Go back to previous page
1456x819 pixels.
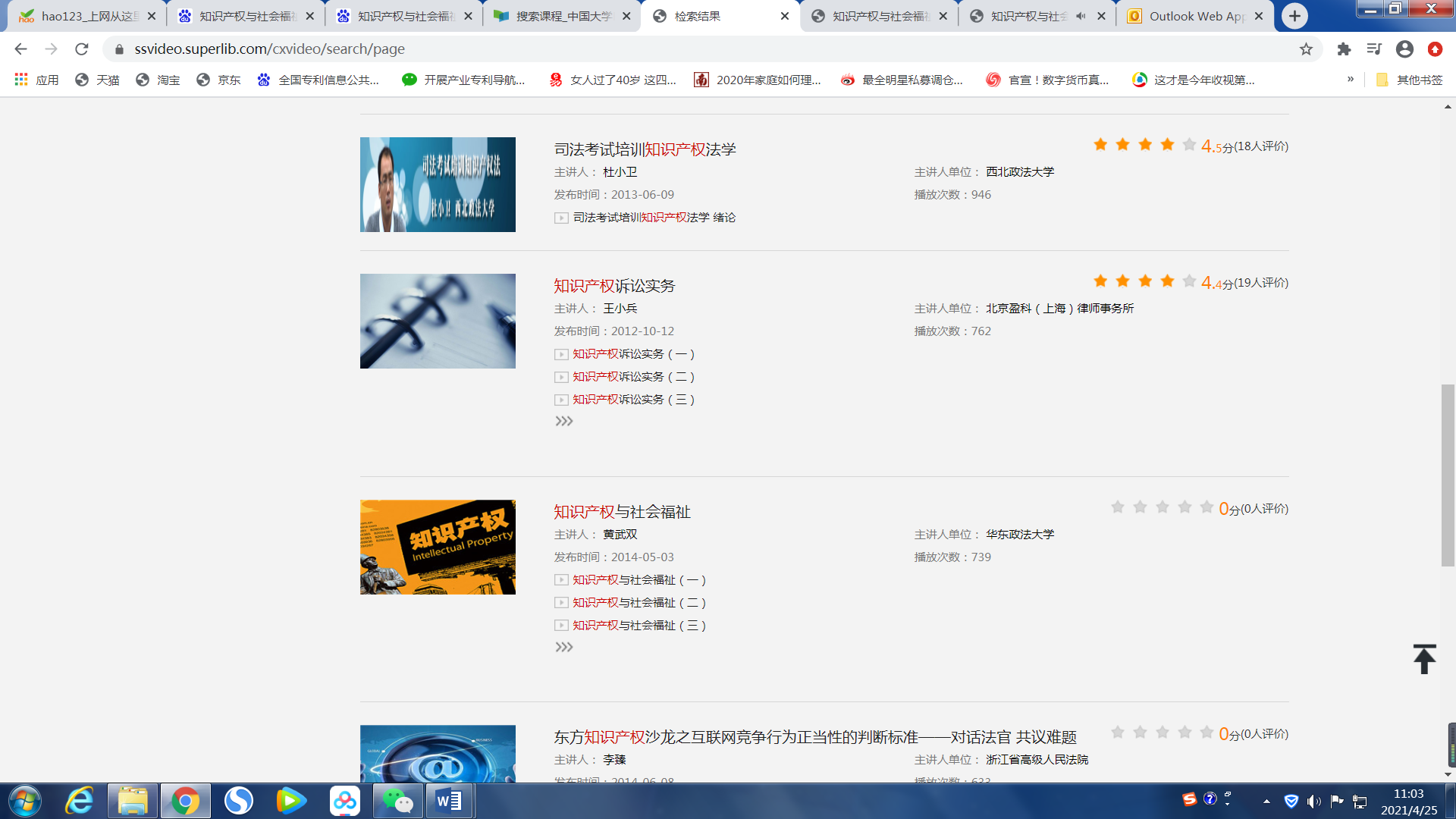[x=20, y=49]
